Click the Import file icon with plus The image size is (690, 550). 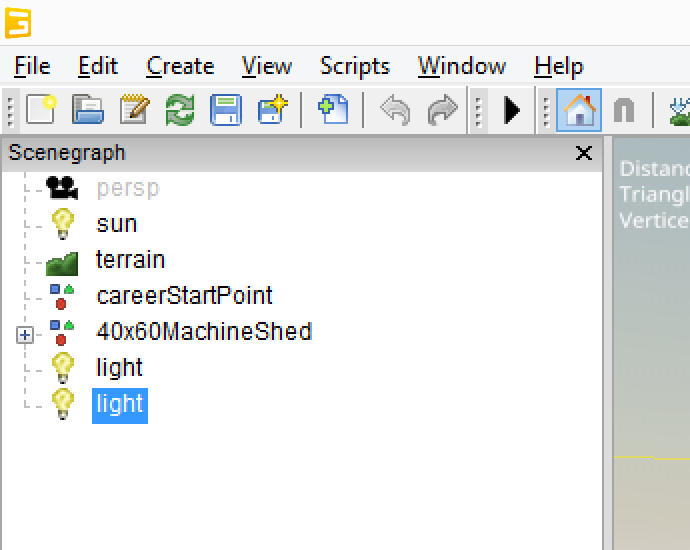(332, 110)
